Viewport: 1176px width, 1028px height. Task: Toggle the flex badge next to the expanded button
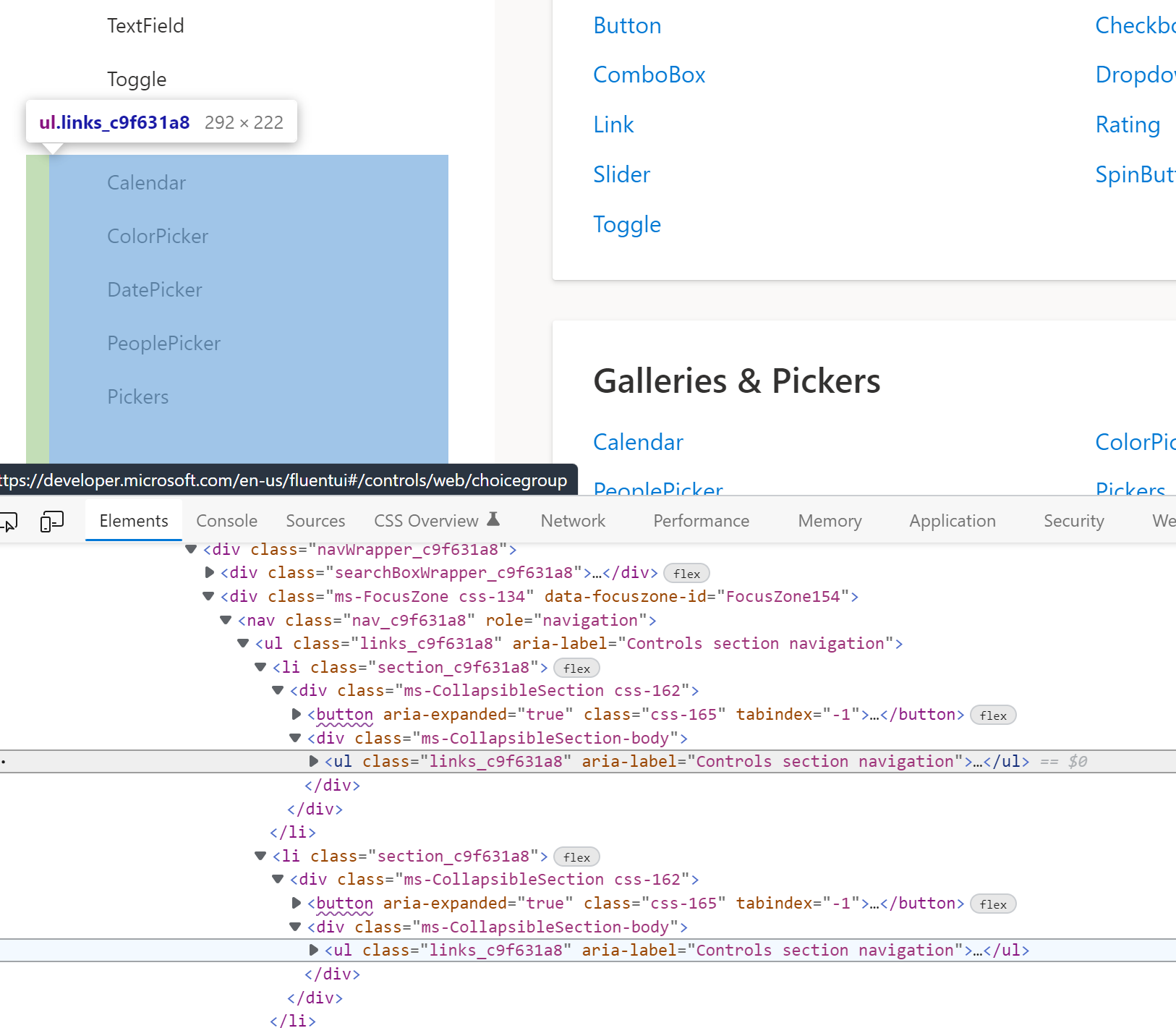pos(993,715)
